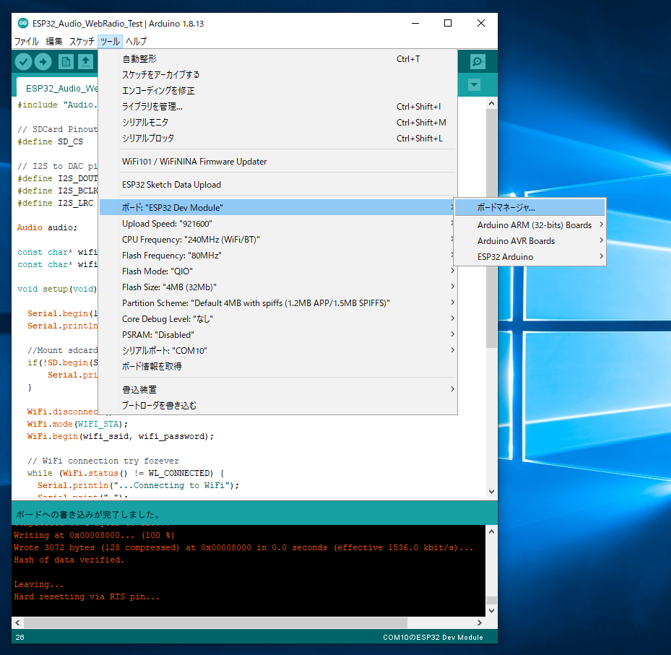
Task: Click the Upload arrow toolbar icon
Action: (43, 62)
